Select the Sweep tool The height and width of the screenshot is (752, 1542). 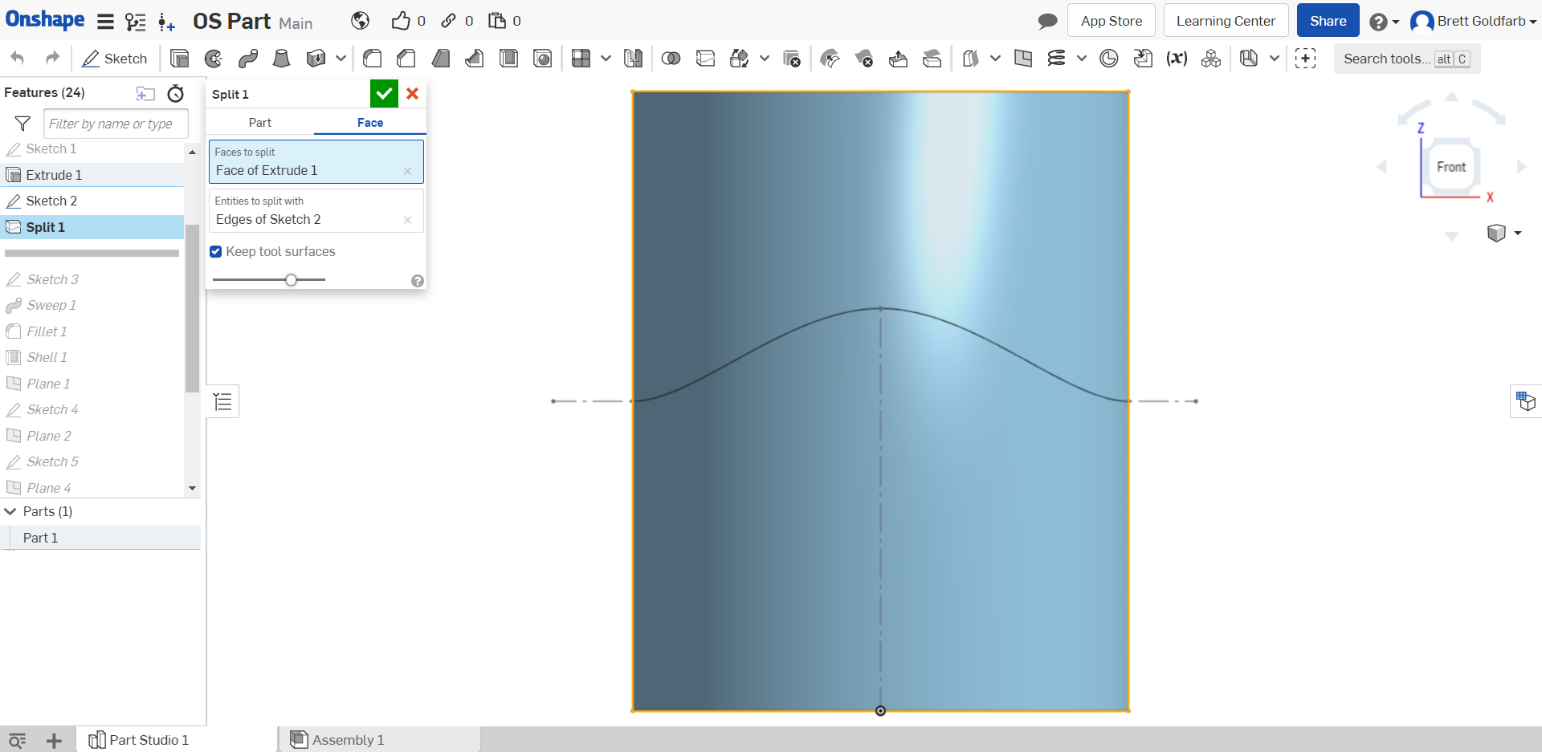(x=247, y=58)
